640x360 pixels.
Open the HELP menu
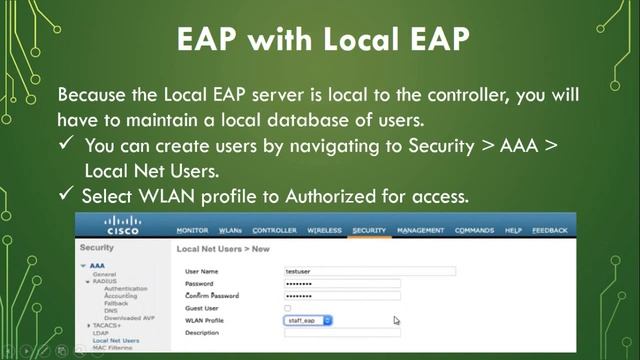[513, 231]
